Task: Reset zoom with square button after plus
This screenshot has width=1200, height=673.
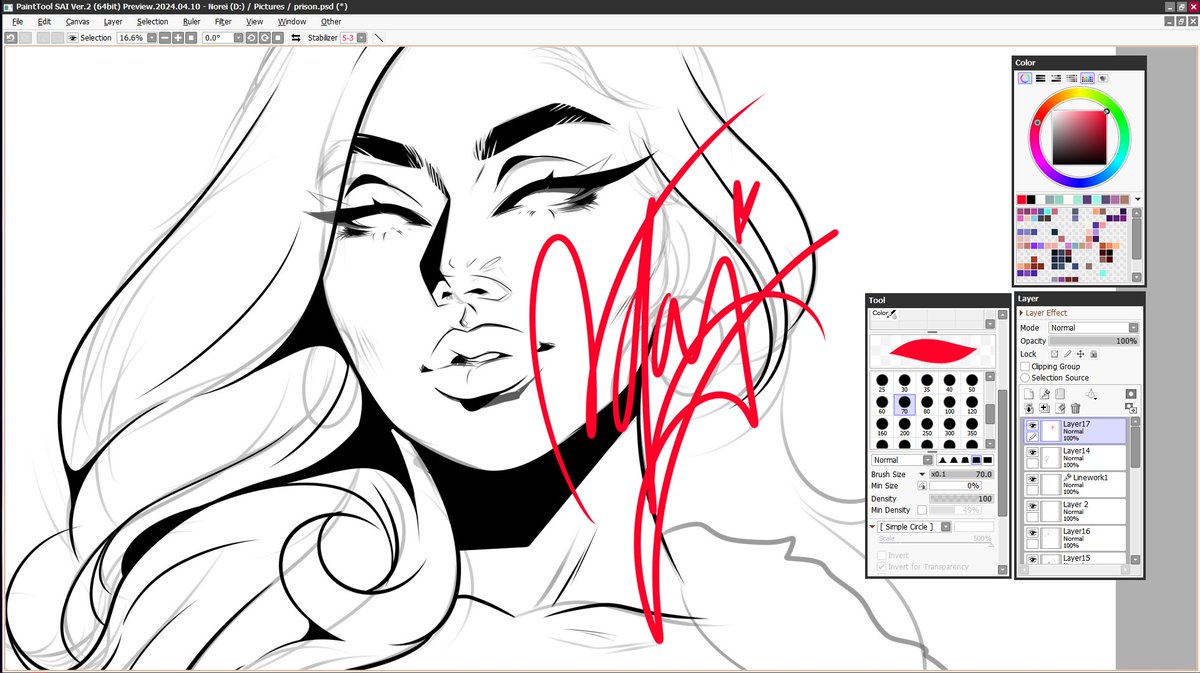Action: 191,38
